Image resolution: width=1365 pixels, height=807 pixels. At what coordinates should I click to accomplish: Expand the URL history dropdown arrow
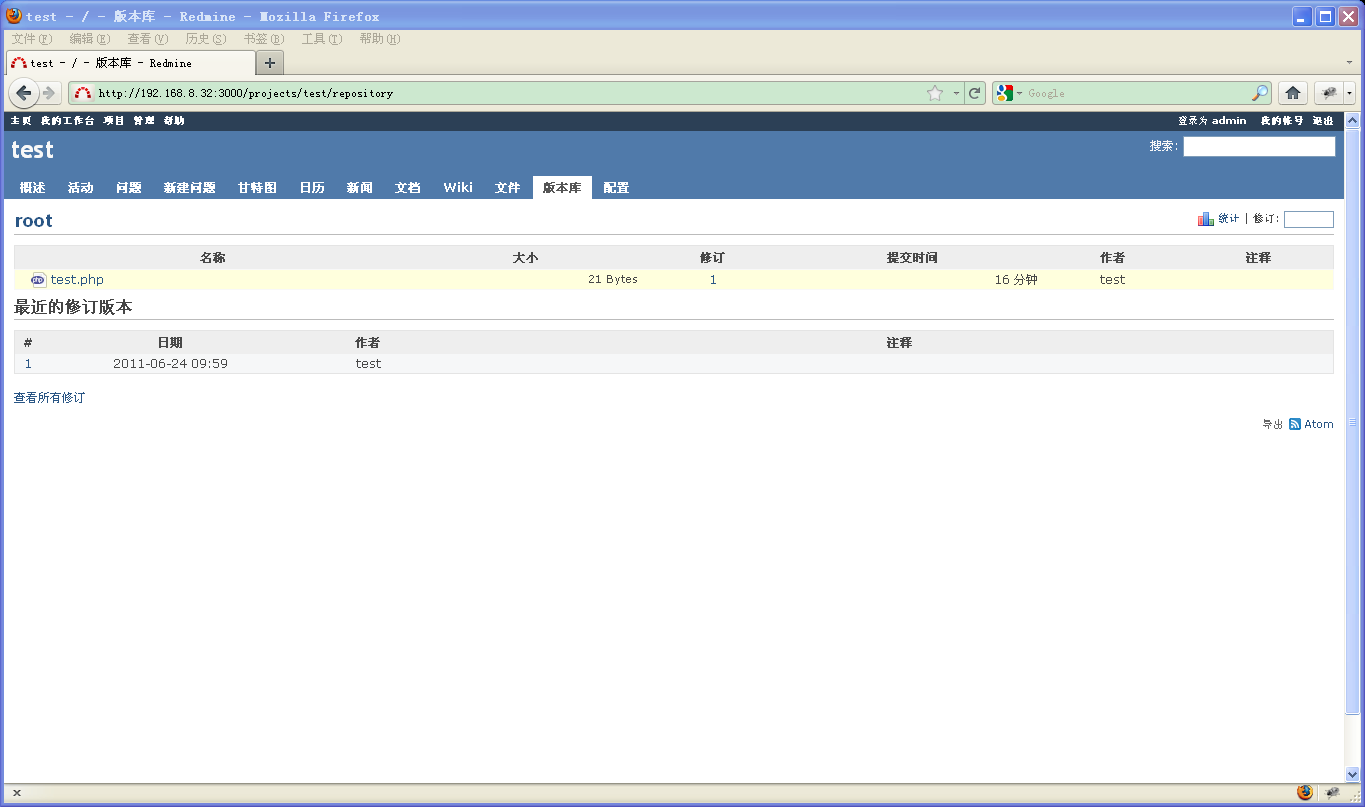956,93
